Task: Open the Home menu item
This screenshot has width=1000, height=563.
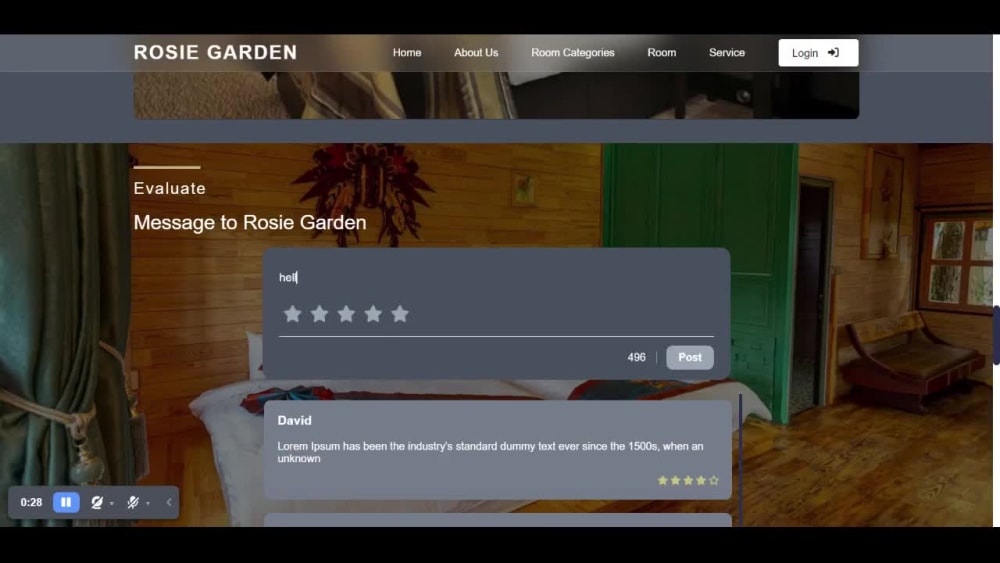Action: coord(407,53)
